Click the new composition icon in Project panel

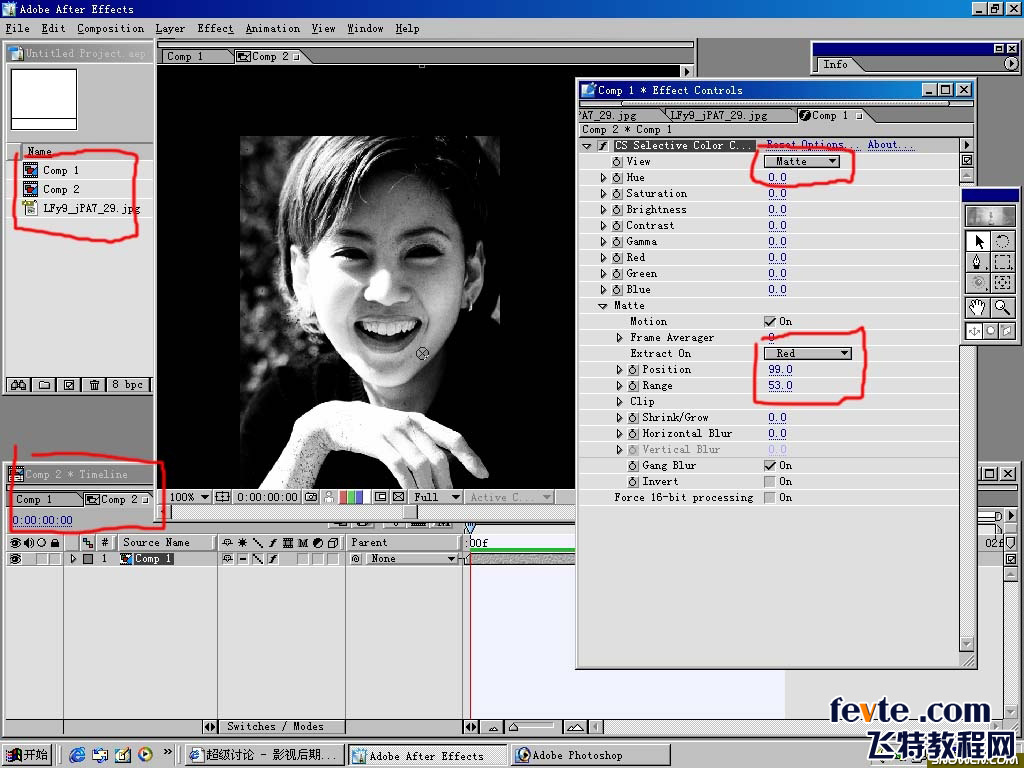[69, 385]
